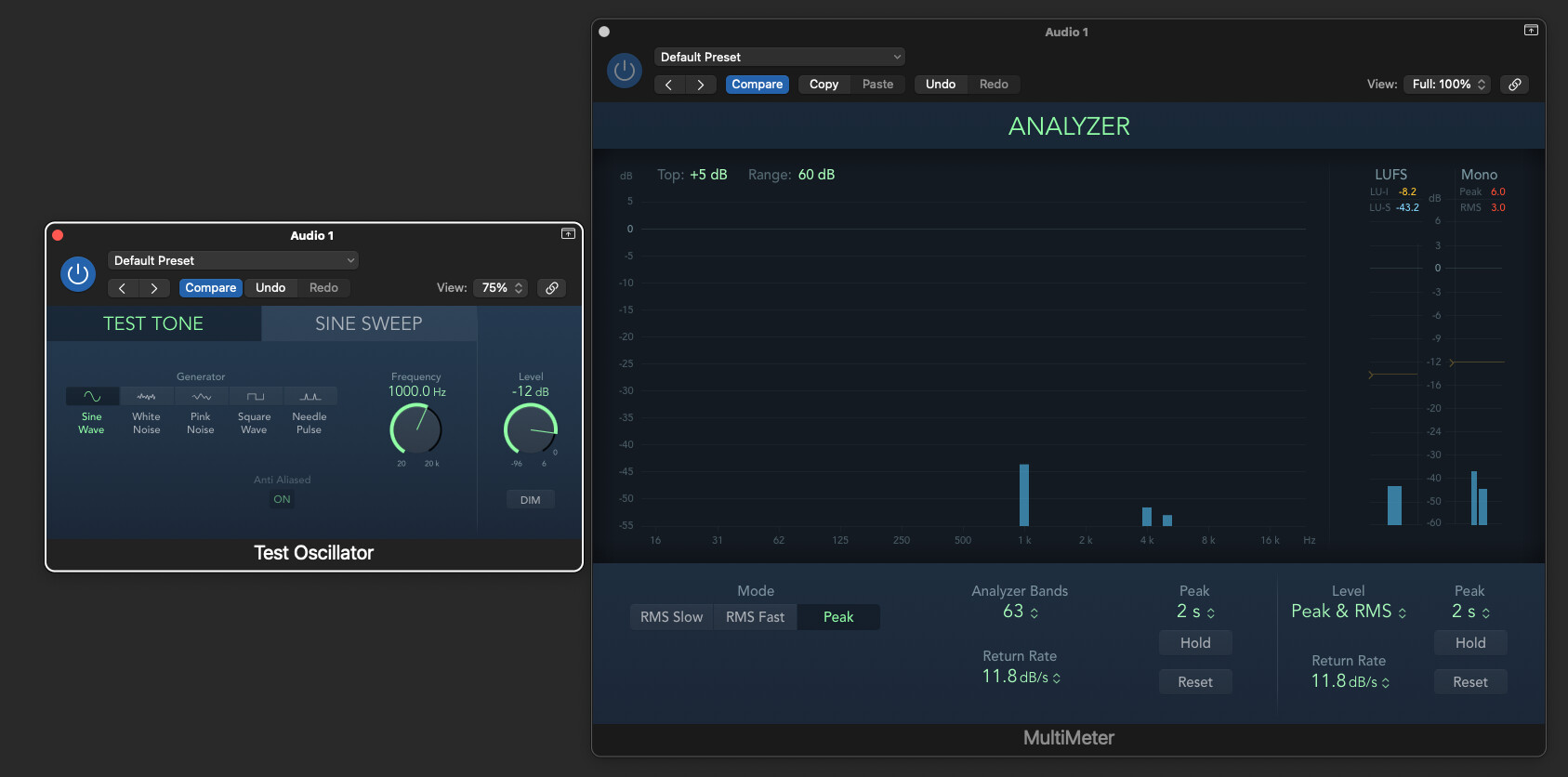1568x777 pixels.
Task: Open Default Preset menu in MultiMeter
Action: point(780,58)
